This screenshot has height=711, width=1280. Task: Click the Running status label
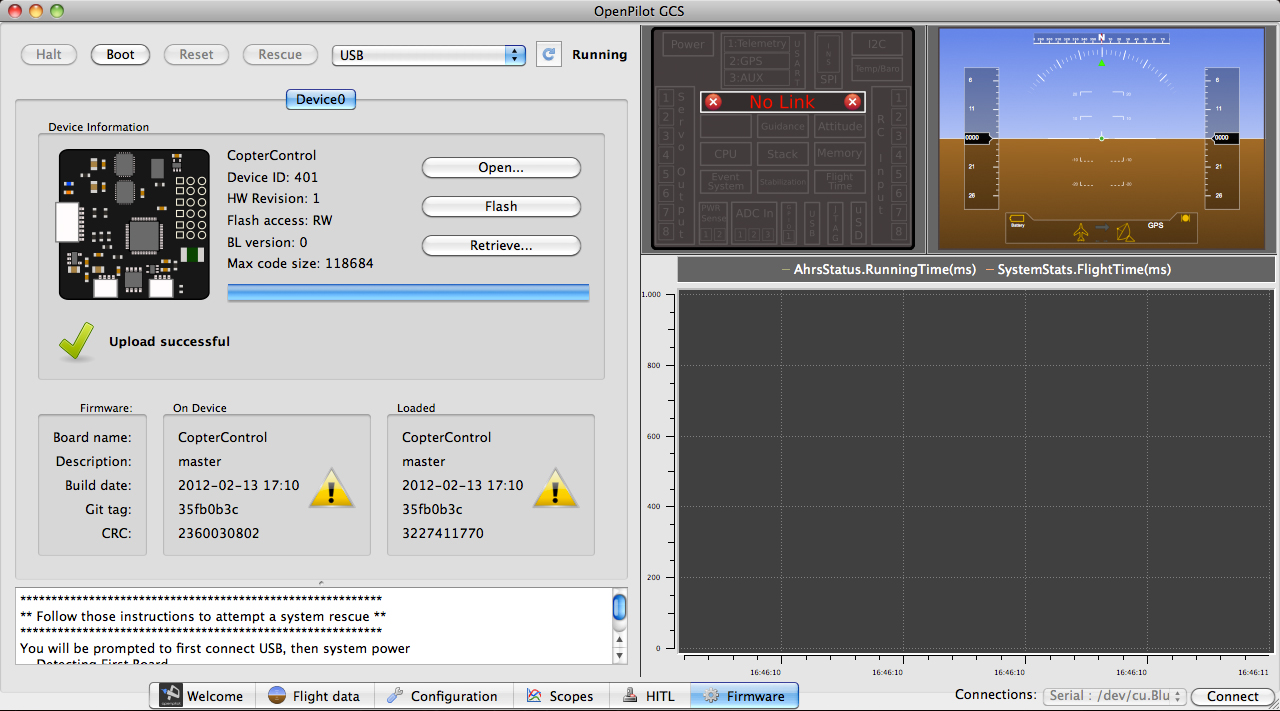click(600, 55)
